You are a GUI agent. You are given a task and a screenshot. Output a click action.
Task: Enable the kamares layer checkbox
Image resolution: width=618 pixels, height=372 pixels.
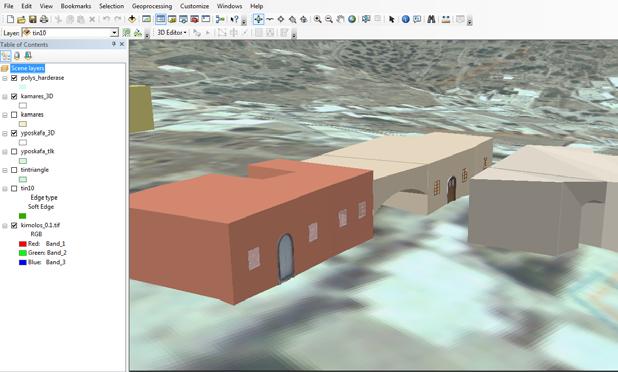click(x=14, y=115)
